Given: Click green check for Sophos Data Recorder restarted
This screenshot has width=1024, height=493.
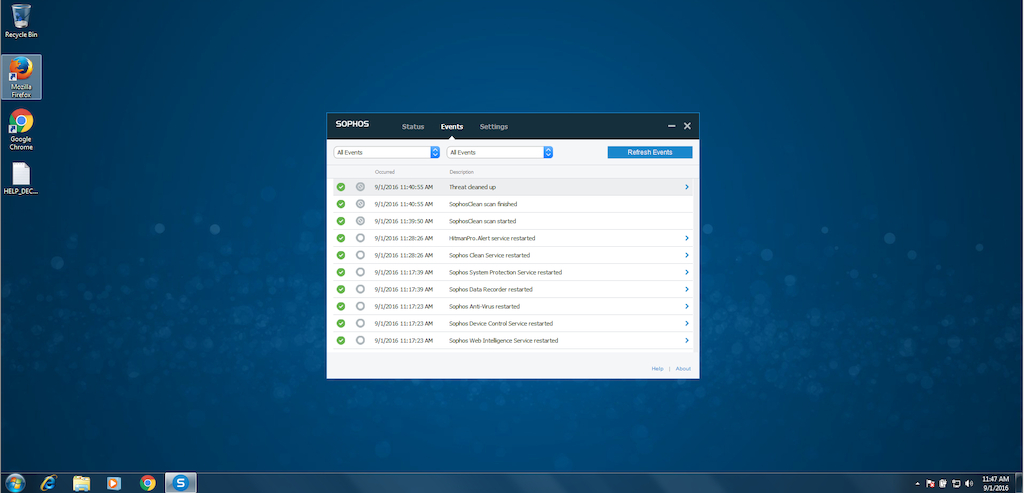Looking at the screenshot, I should [341, 289].
